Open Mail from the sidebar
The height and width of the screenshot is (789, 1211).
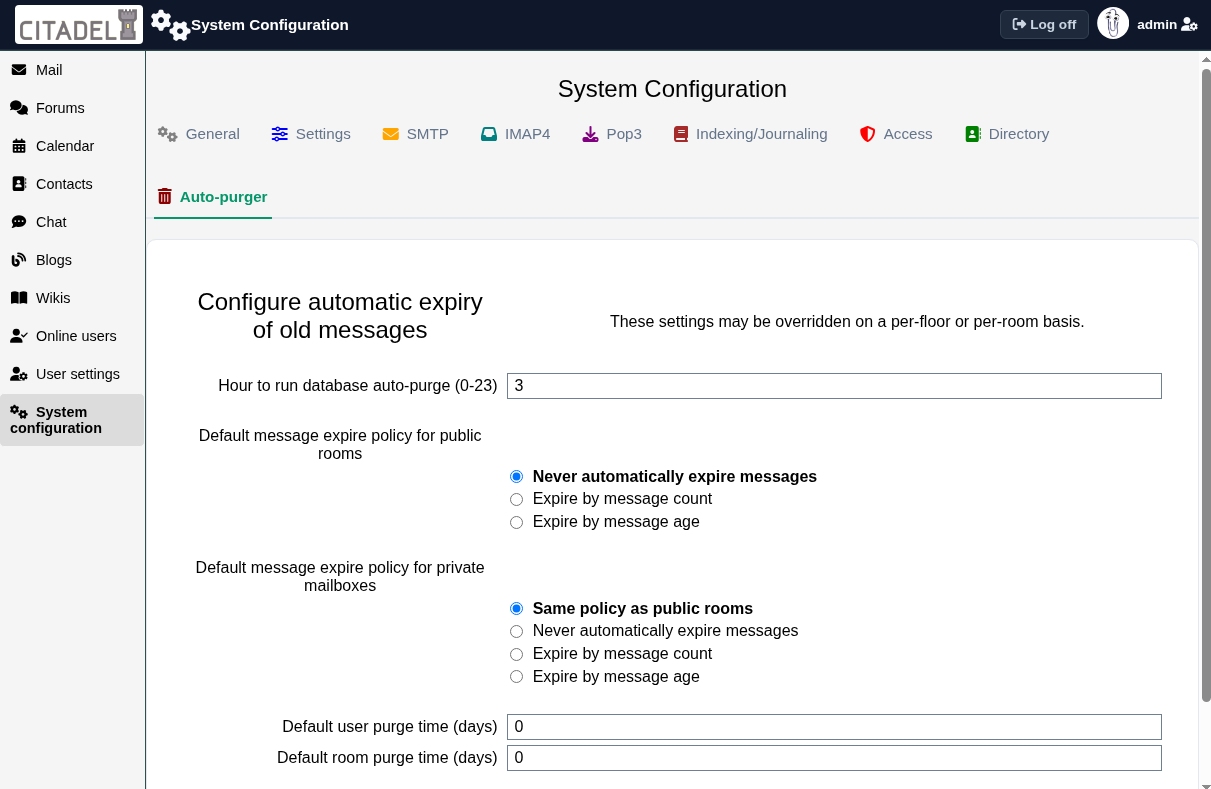72,70
